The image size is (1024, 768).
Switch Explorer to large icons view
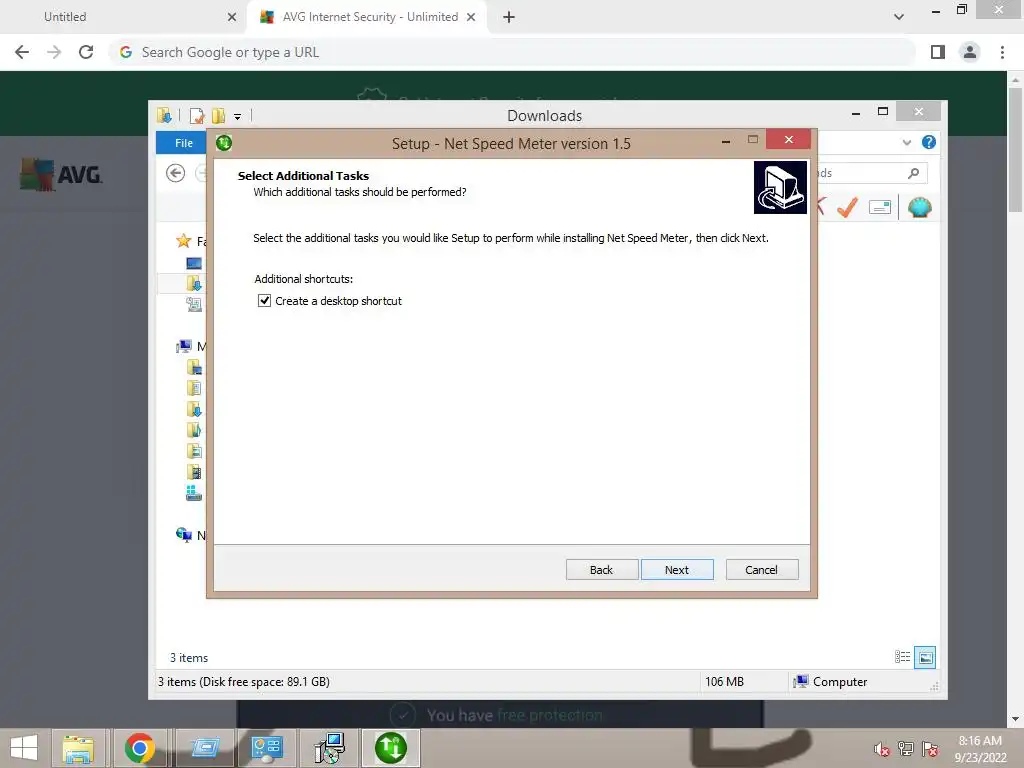click(x=925, y=657)
